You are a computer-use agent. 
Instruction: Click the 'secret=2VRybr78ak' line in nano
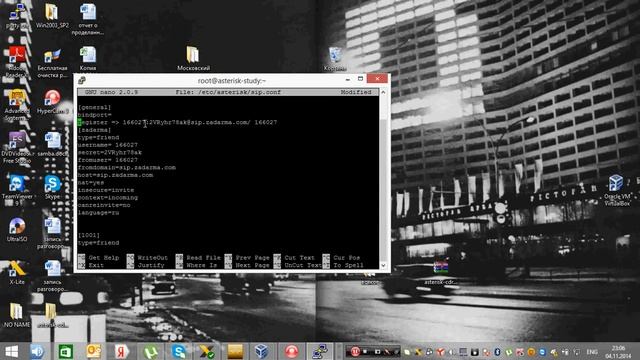[110, 152]
